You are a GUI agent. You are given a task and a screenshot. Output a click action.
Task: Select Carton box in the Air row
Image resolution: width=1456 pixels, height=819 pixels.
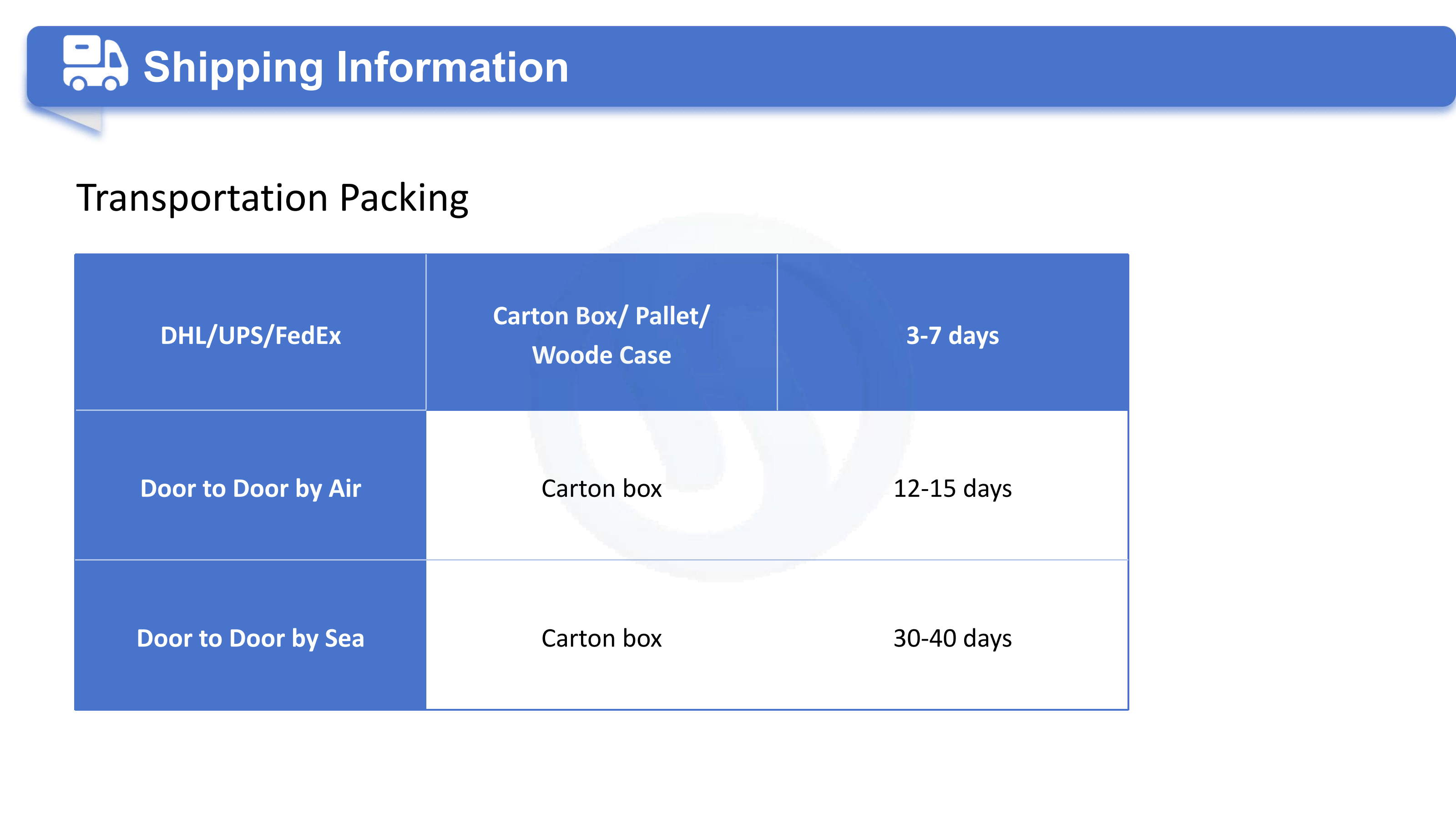602,488
